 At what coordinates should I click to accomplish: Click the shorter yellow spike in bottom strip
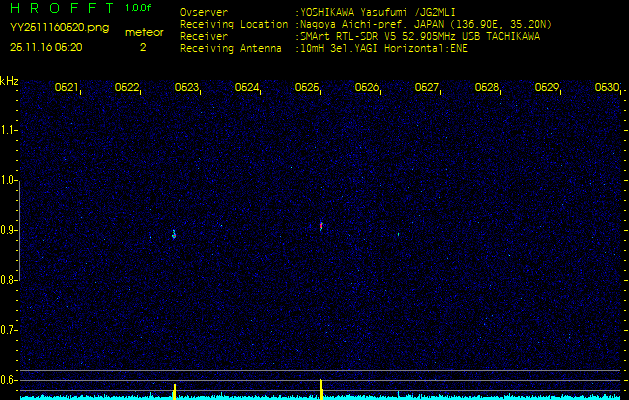[x=175, y=390]
